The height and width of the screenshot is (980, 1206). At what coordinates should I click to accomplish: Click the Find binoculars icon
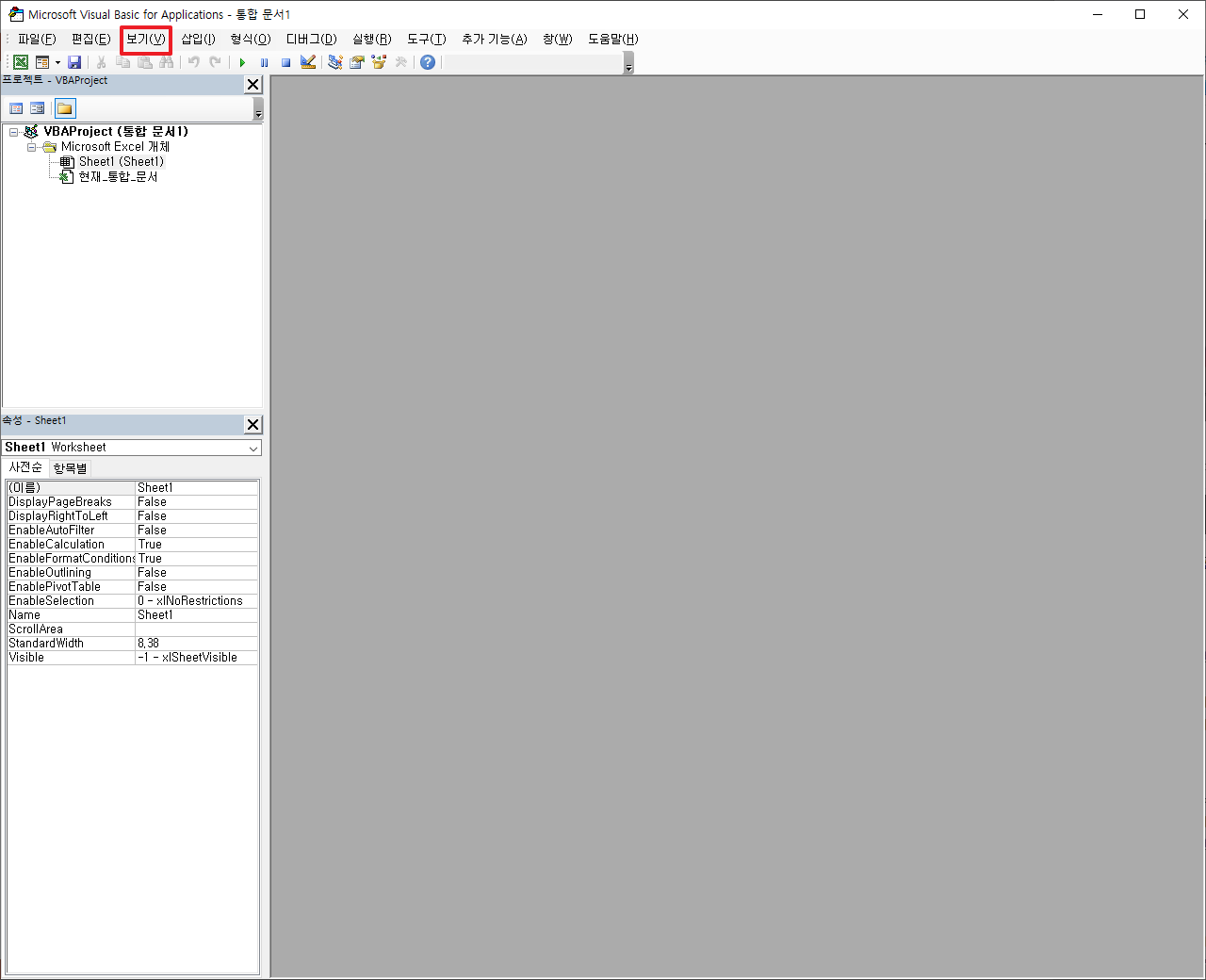(x=166, y=62)
